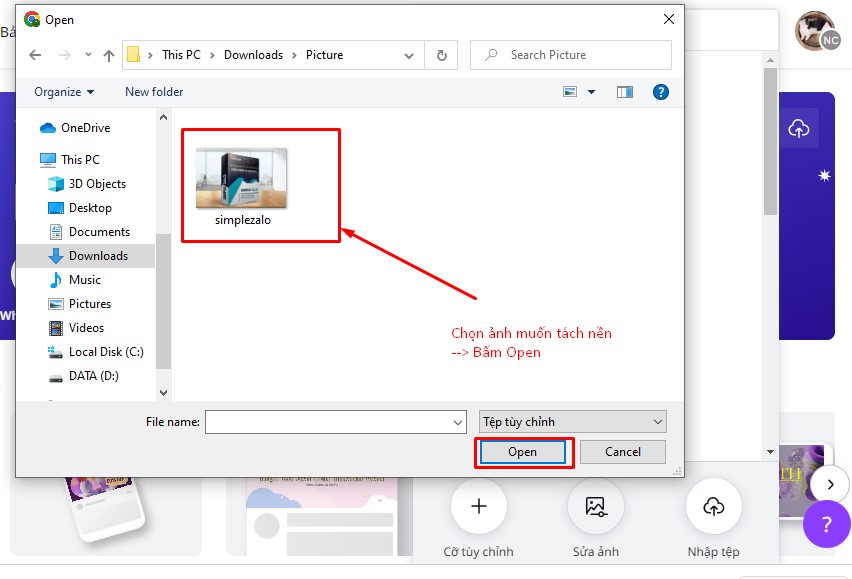Viewport: 852px width, 579px height.
Task: Open Local Disk (C:)
Action: click(96, 352)
